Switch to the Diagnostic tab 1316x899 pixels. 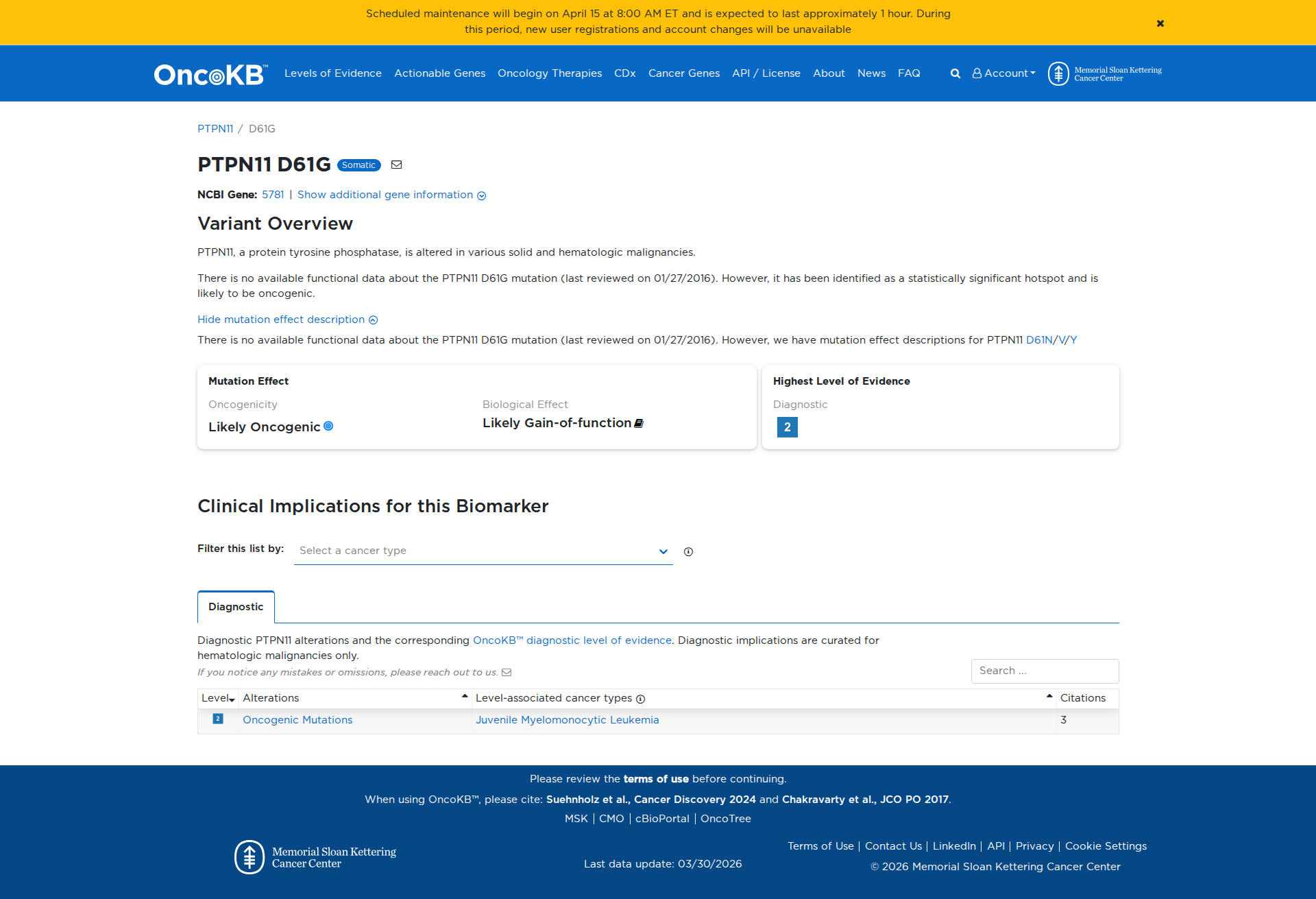(236, 607)
